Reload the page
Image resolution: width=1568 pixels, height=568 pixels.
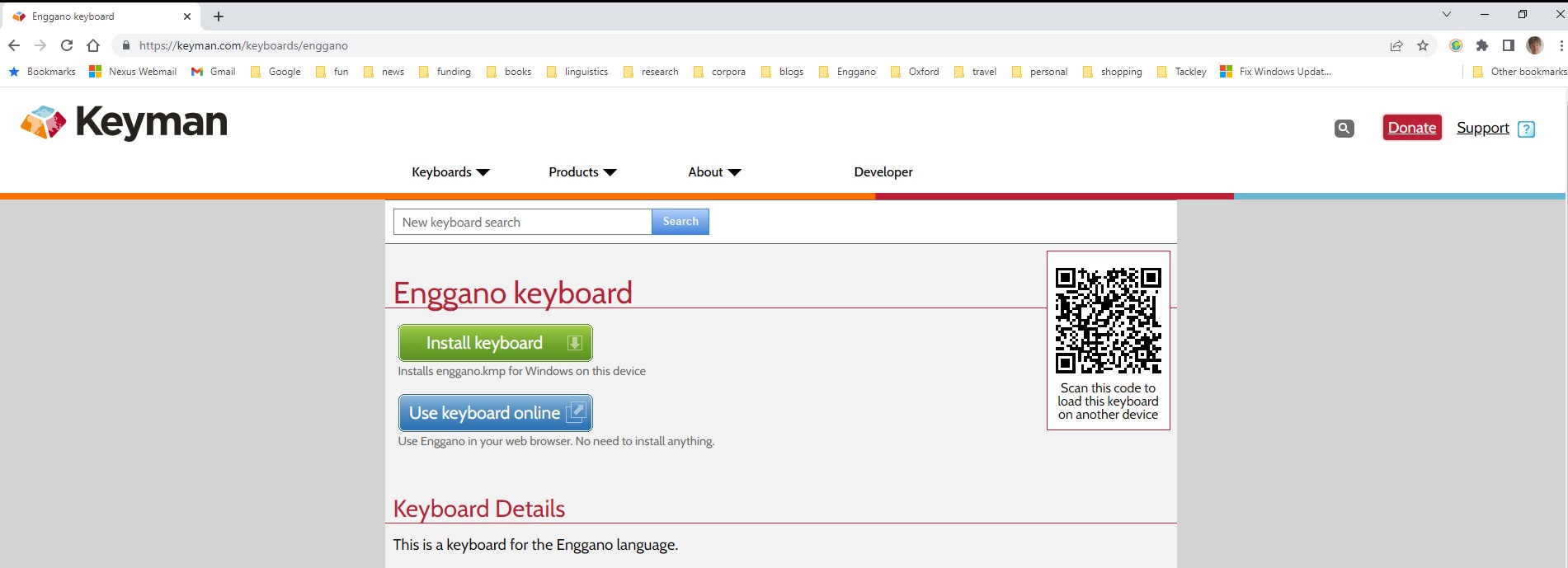pyautogui.click(x=67, y=46)
